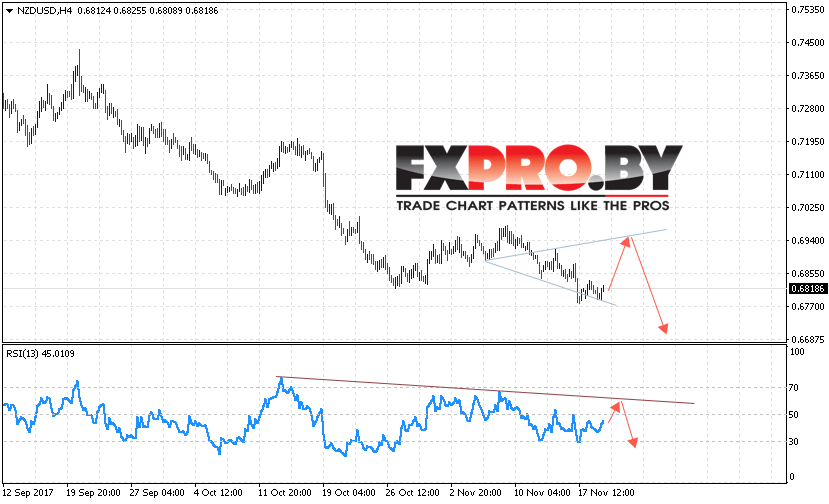Screen dimensions: 829x504
Task: Pick the 0.71950 price axis label
Action: point(808,142)
